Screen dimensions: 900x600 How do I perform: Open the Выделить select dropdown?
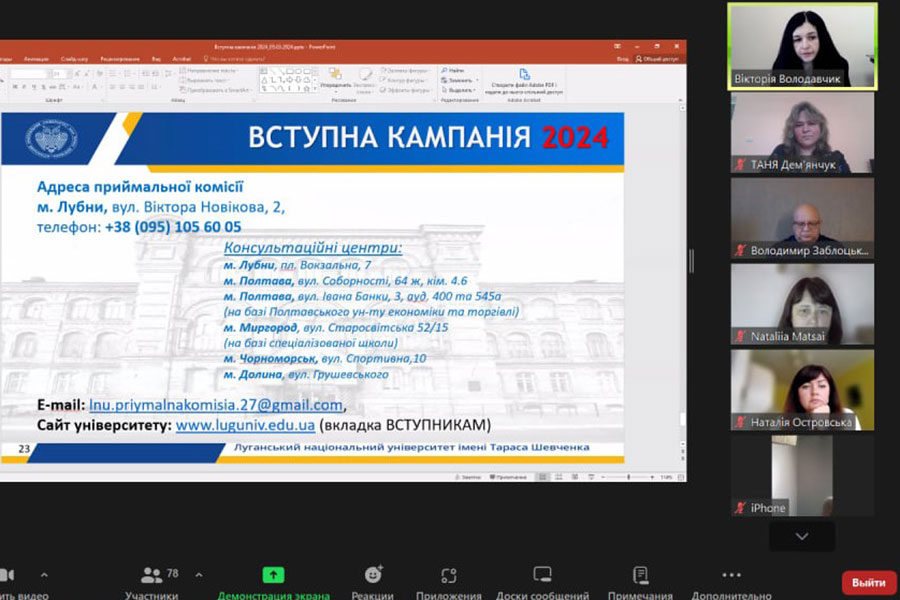coord(459,90)
